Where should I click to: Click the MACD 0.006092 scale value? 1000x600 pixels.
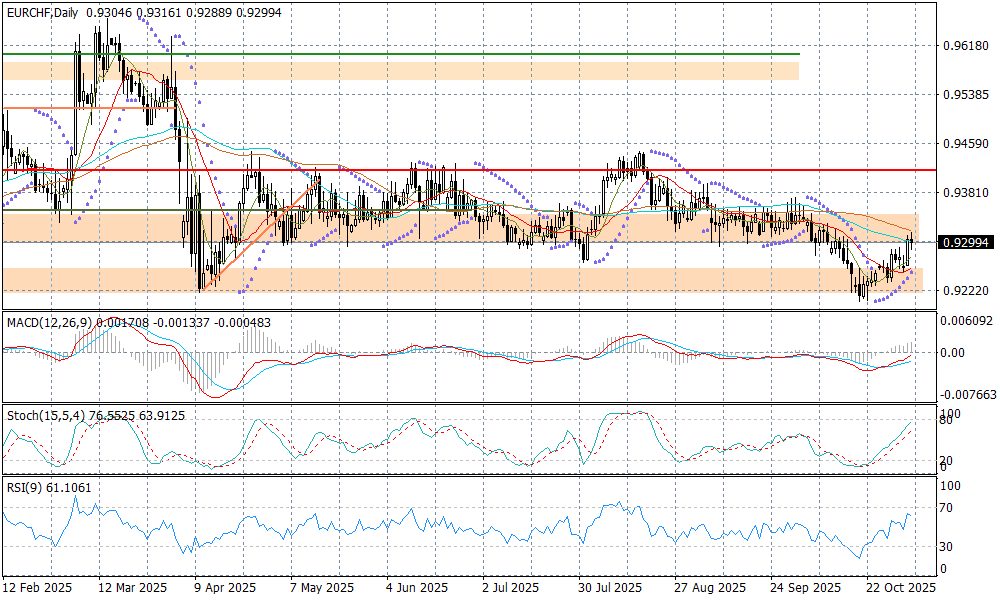[968, 320]
